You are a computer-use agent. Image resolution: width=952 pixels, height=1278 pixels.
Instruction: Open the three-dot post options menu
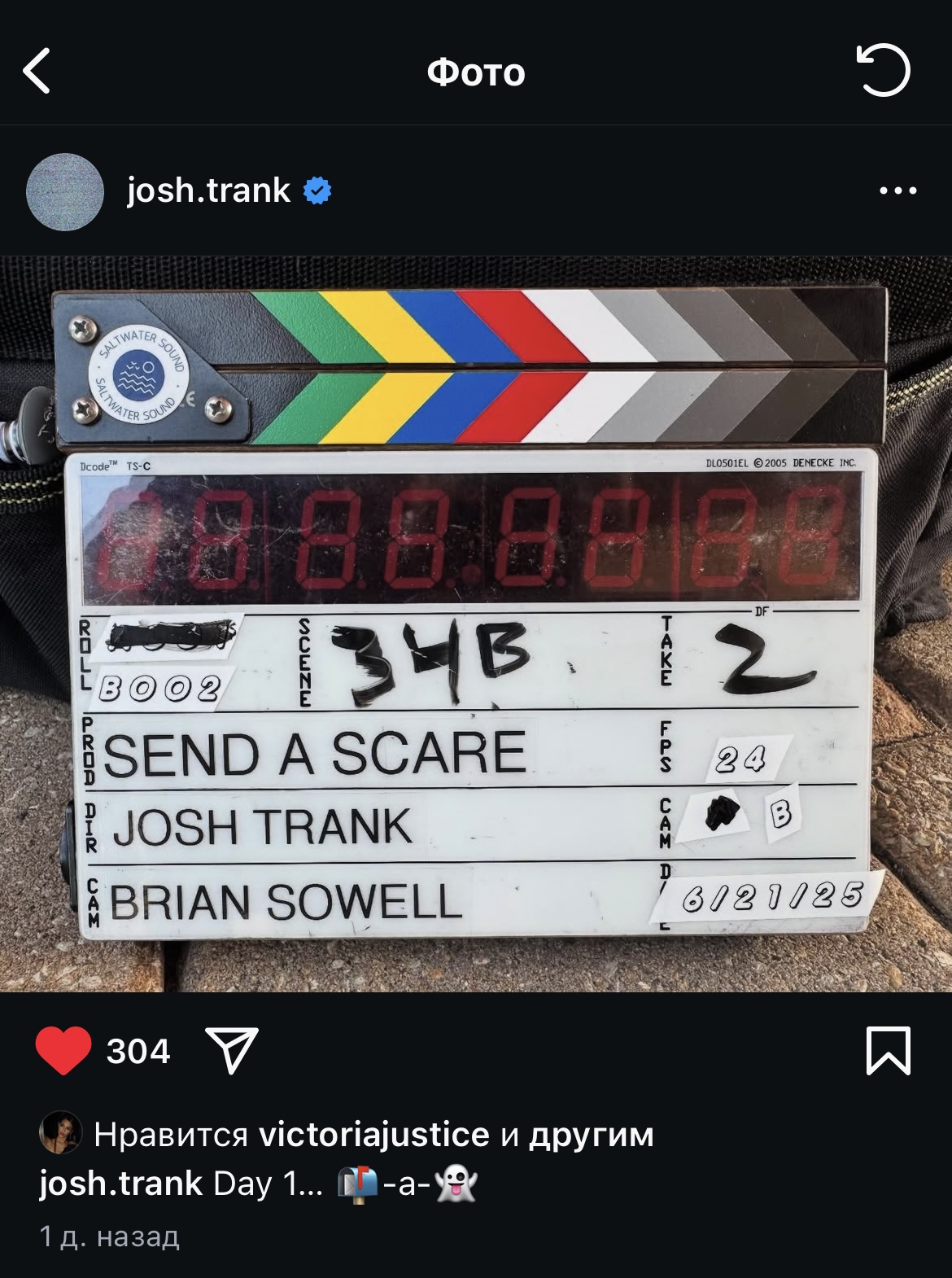click(x=898, y=191)
